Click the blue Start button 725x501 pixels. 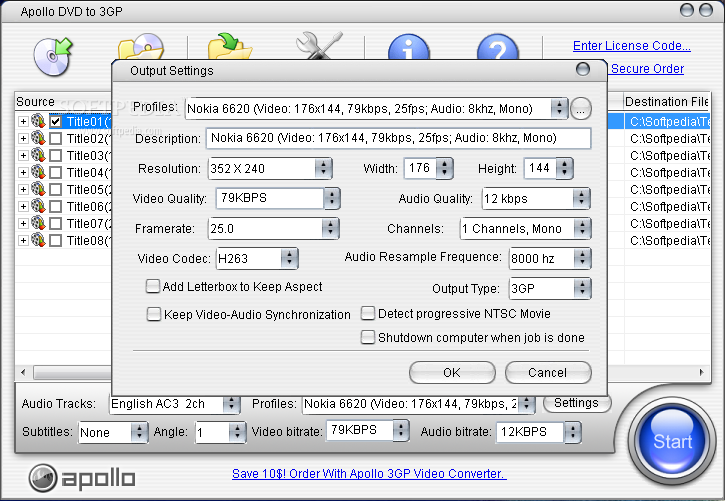(x=672, y=441)
